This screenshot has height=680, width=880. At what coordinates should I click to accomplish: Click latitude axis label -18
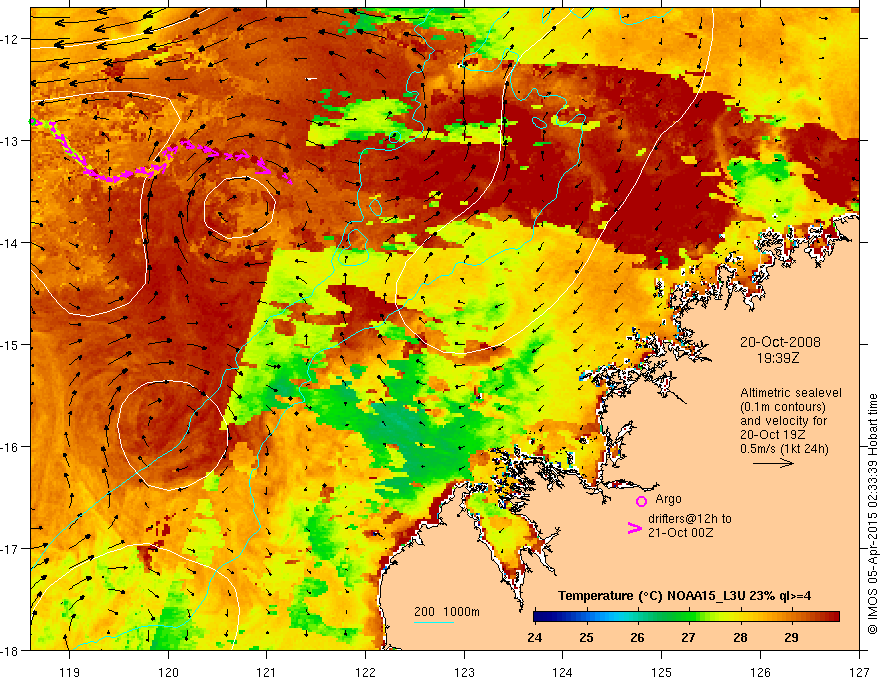[x=10, y=651]
